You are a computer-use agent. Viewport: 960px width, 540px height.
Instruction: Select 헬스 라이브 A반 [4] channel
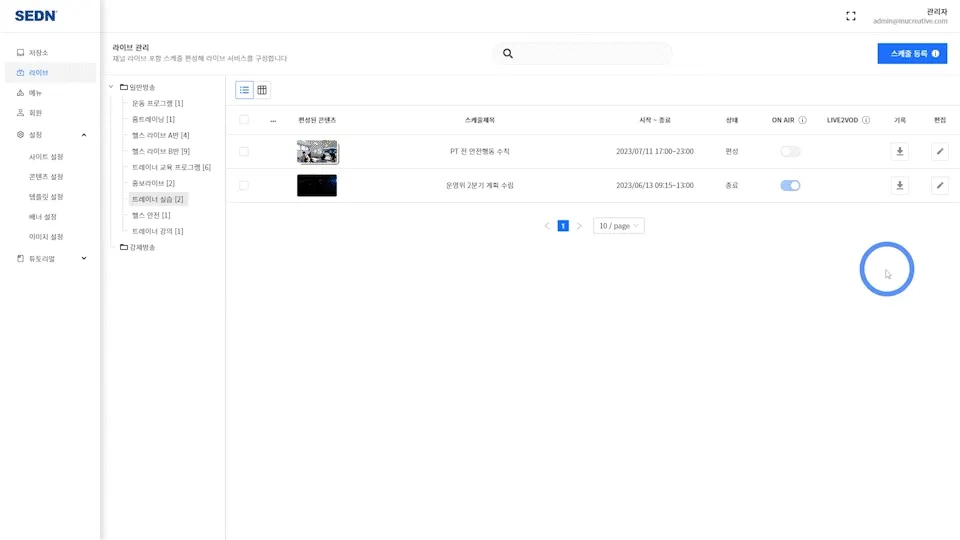tap(160, 135)
